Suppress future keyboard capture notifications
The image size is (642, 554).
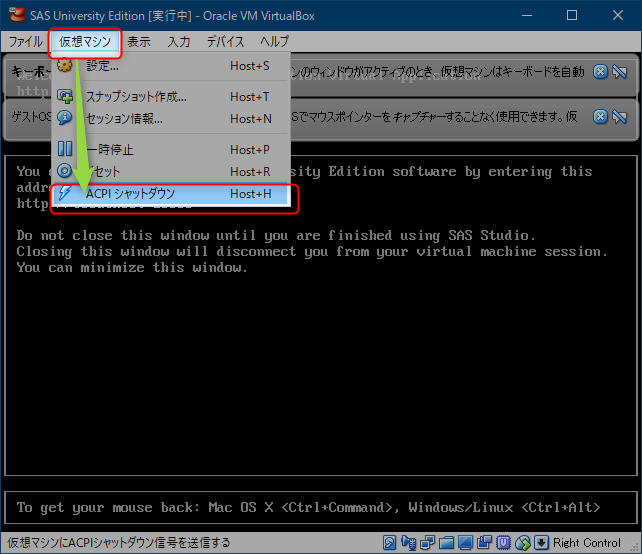point(620,72)
